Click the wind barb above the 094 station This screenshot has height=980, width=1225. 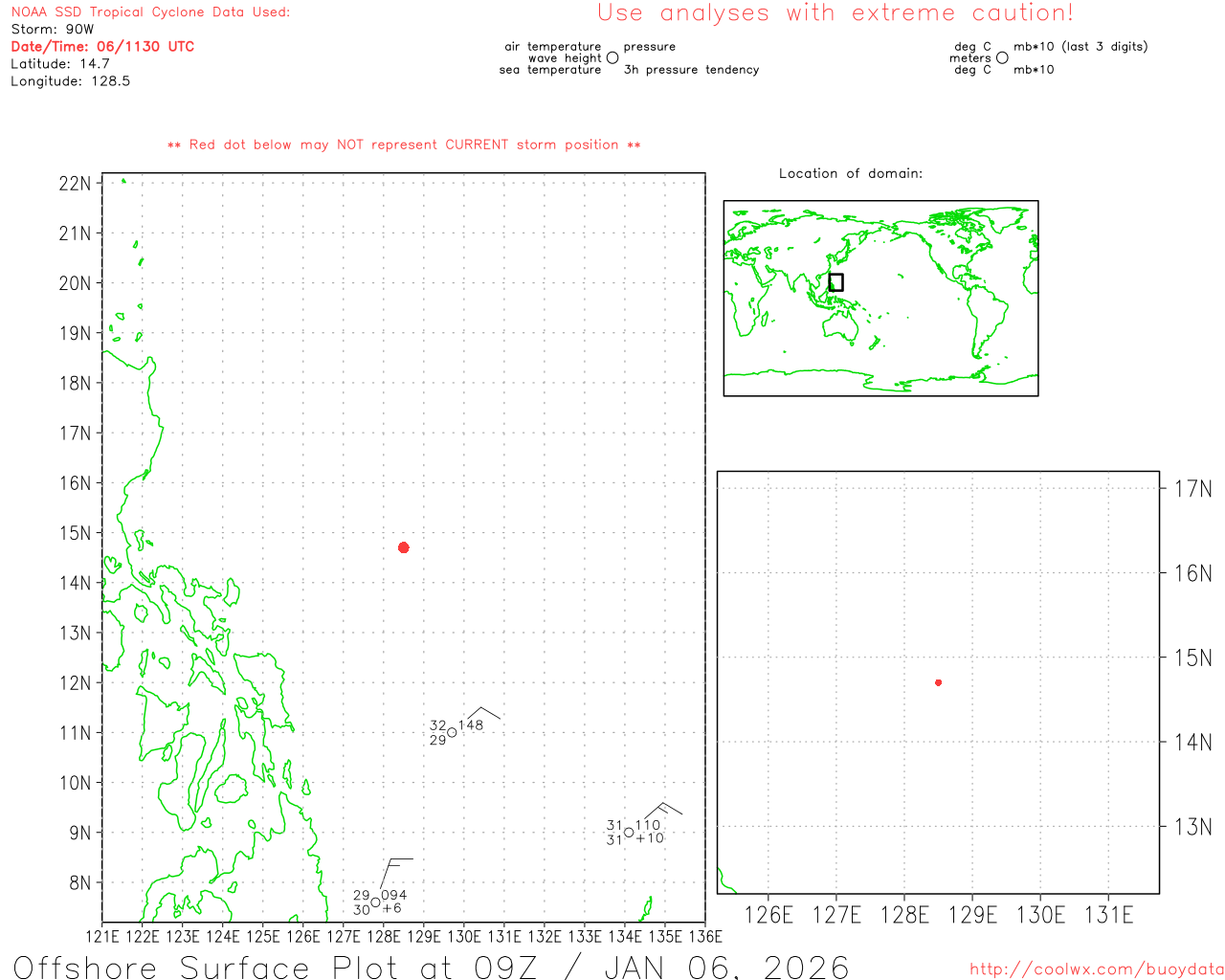(394, 871)
